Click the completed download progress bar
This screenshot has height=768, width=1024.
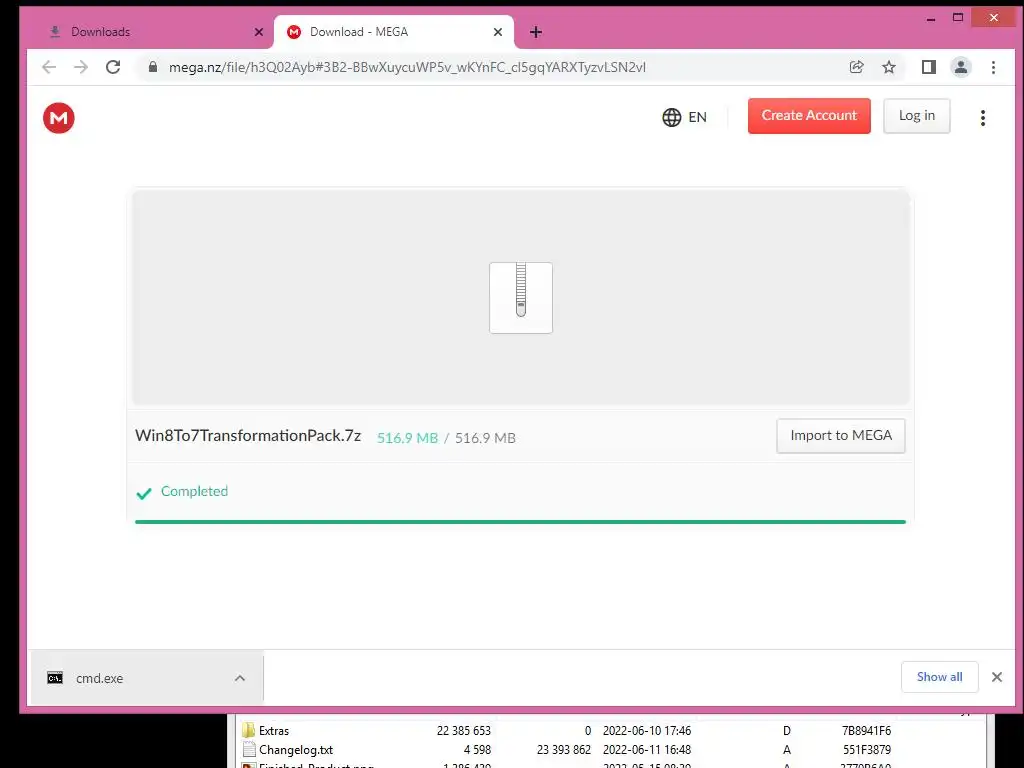[520, 522]
